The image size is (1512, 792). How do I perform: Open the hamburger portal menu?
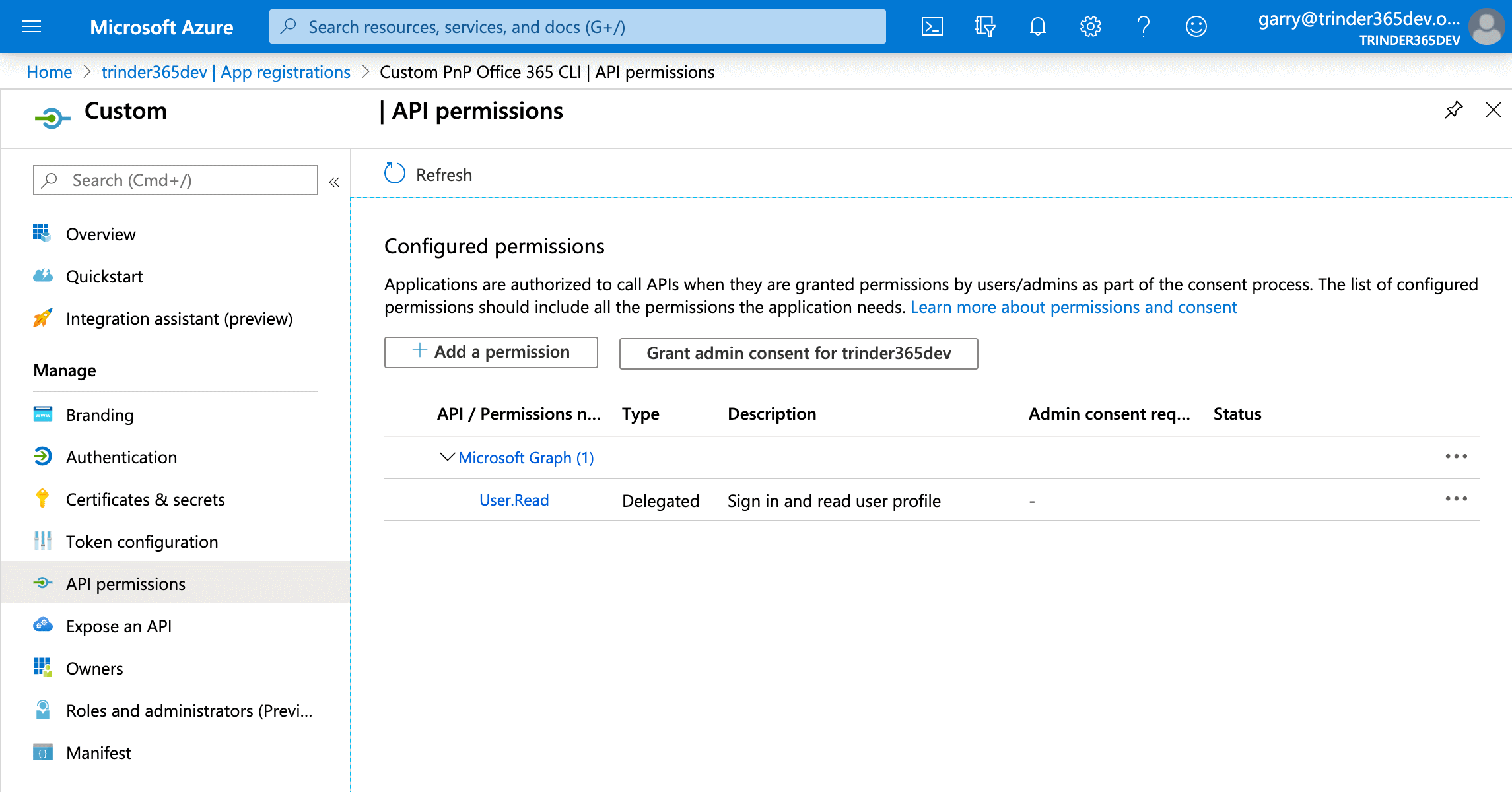click(32, 26)
